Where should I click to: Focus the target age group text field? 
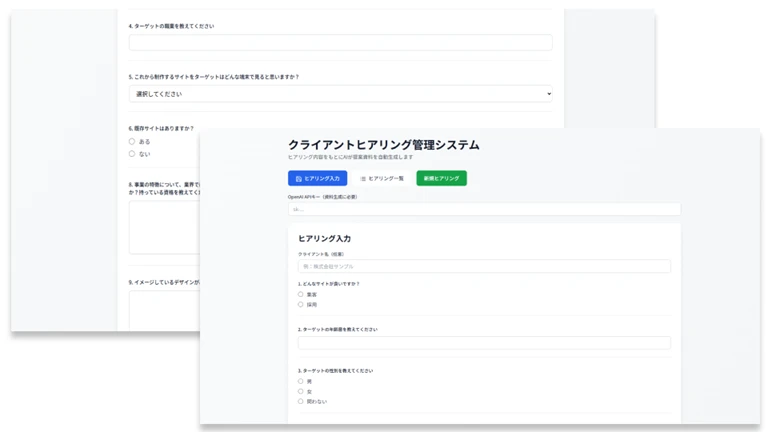484,342
